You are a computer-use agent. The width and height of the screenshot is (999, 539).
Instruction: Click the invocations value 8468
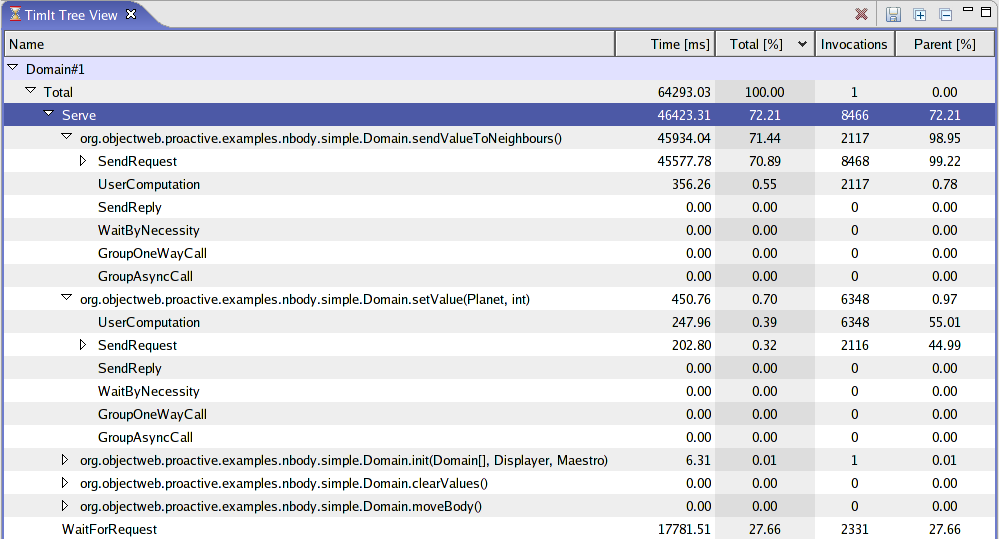click(x=854, y=161)
